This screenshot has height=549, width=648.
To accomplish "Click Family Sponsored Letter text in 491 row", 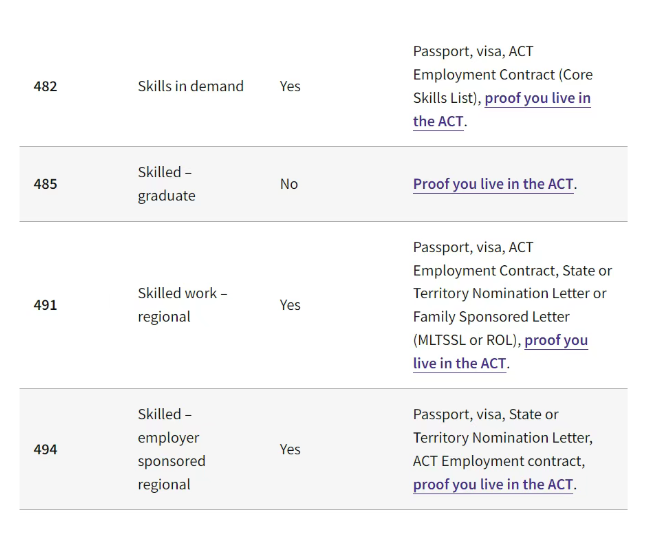I will pyautogui.click(x=491, y=317).
